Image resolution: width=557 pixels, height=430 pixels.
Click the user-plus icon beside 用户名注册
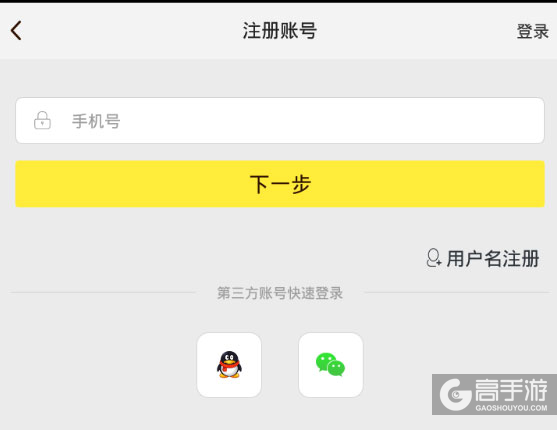pos(434,258)
